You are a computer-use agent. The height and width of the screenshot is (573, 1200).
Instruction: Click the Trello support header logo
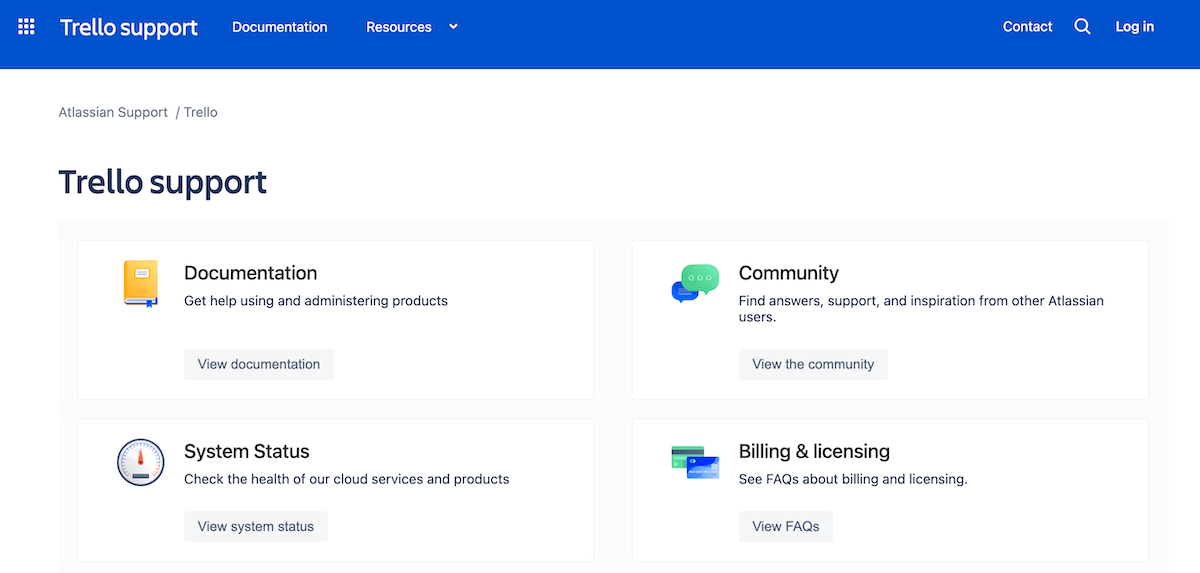coord(129,27)
